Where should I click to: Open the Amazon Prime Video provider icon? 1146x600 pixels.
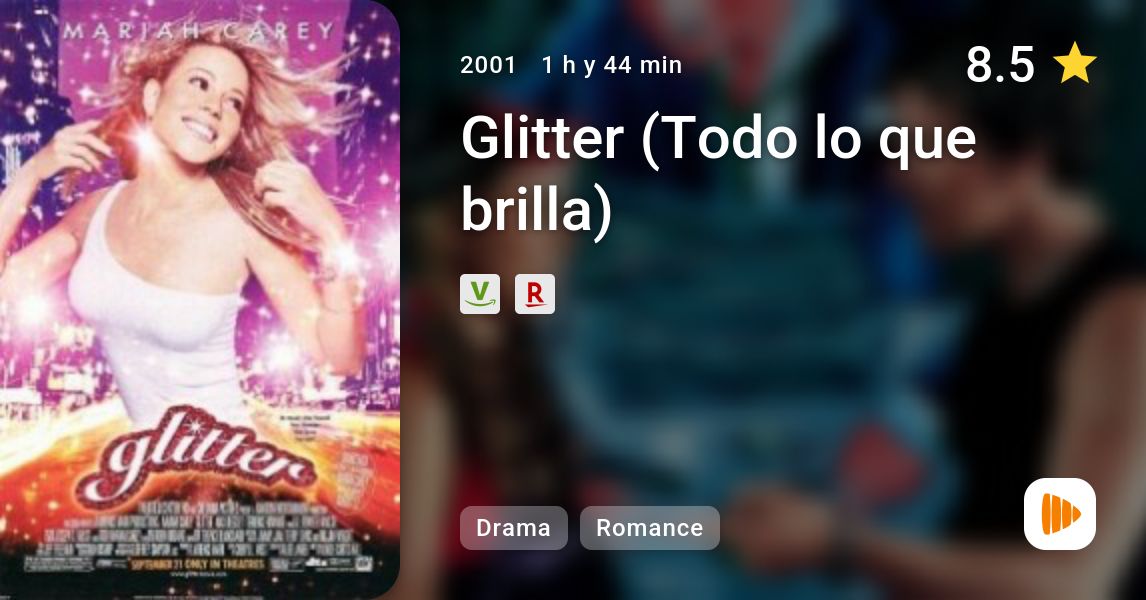pos(479,294)
